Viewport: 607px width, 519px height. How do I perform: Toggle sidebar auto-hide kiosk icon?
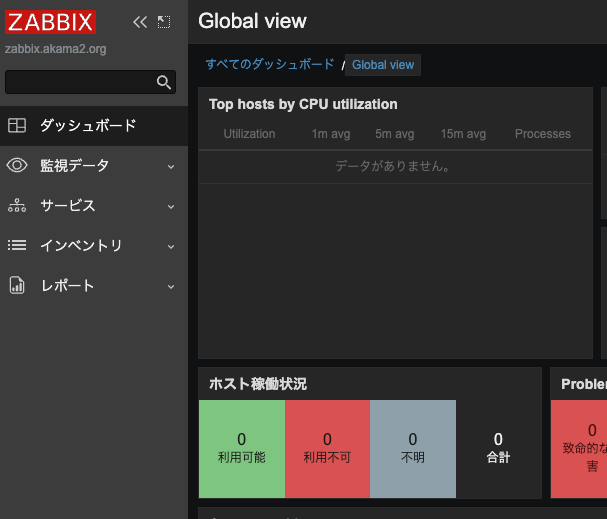[x=164, y=22]
